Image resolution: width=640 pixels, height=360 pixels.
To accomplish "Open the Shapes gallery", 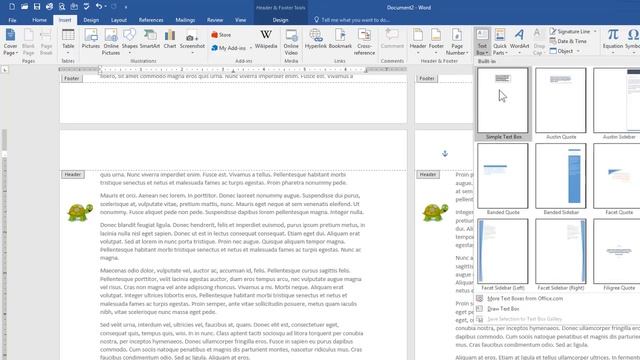I will pos(129,42).
